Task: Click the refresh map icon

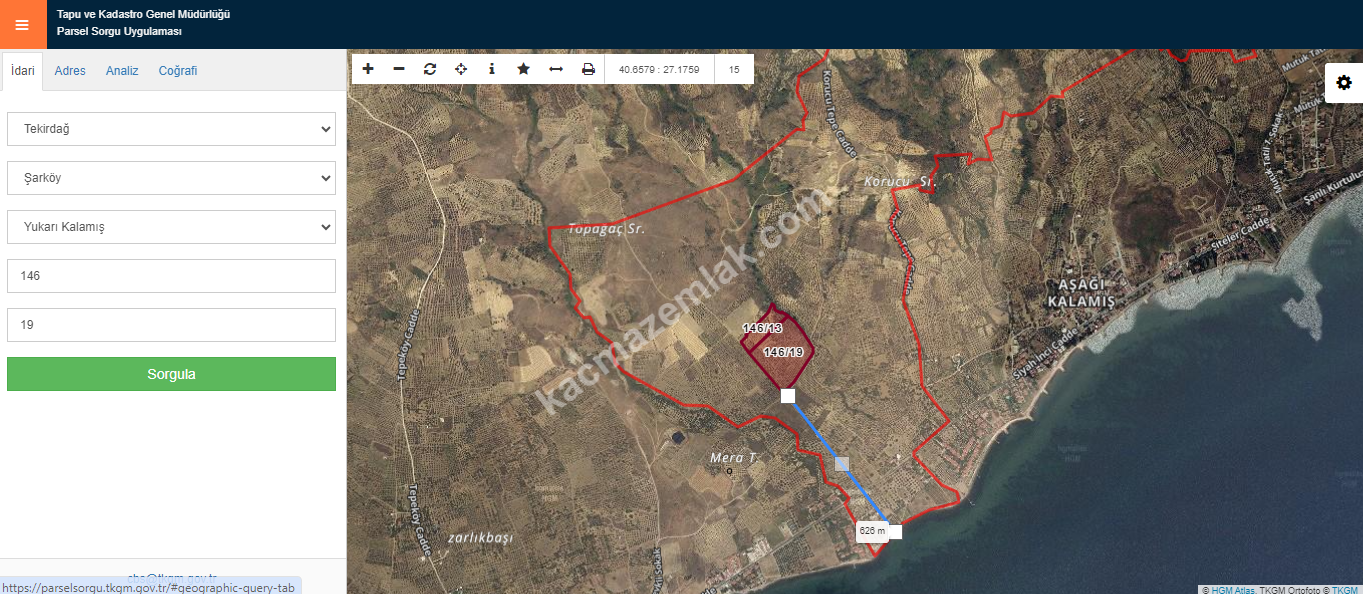Action: tap(430, 69)
